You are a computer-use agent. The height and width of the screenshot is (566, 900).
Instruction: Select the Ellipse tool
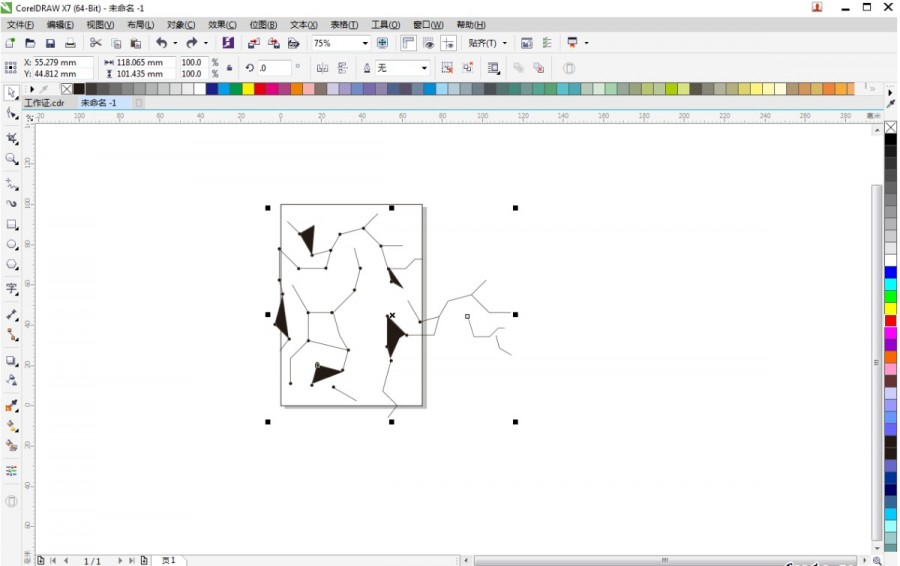(11, 245)
